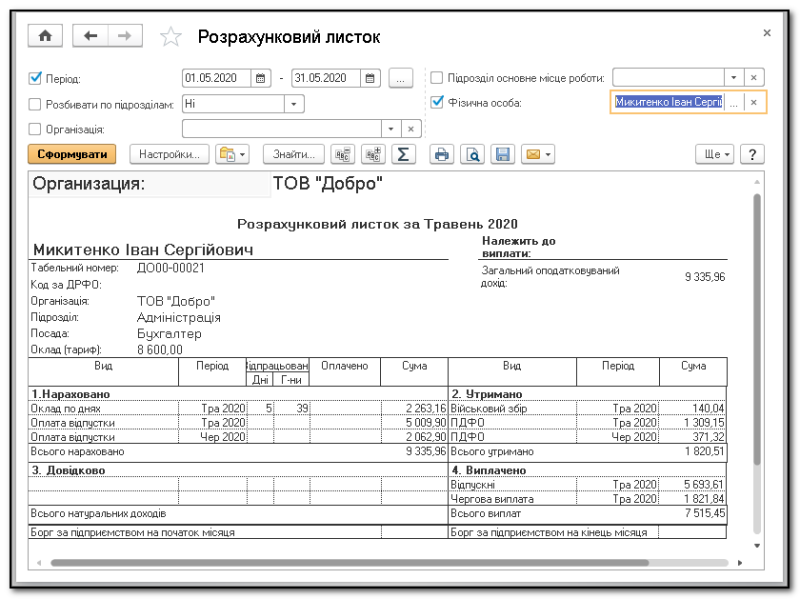Navigate forward with the right arrow
Screen dimensions: 800x599
[124, 36]
